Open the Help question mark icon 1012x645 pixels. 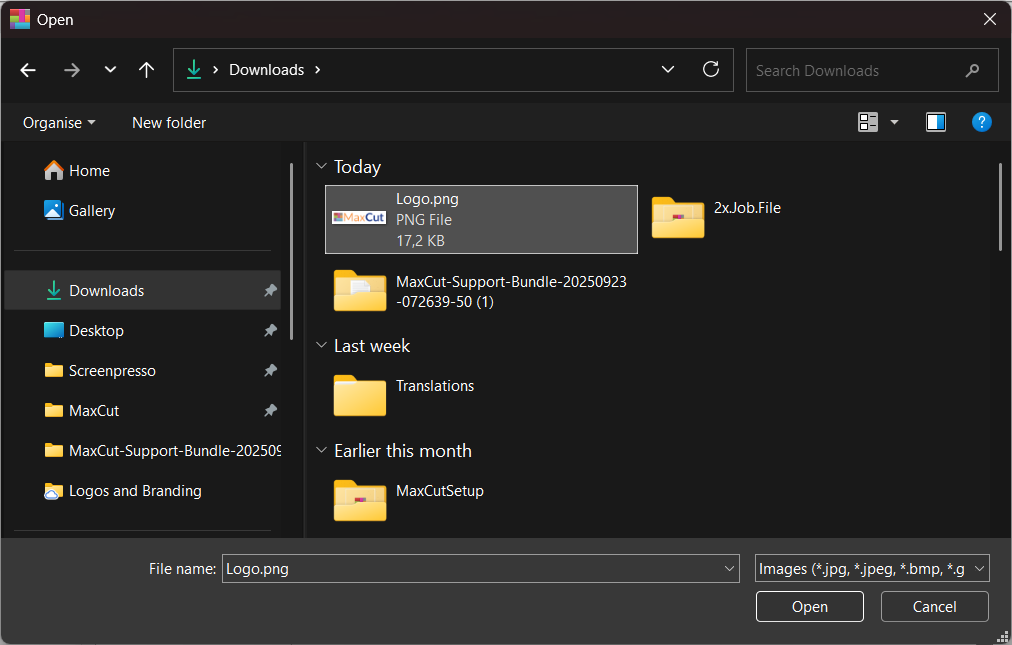point(981,122)
